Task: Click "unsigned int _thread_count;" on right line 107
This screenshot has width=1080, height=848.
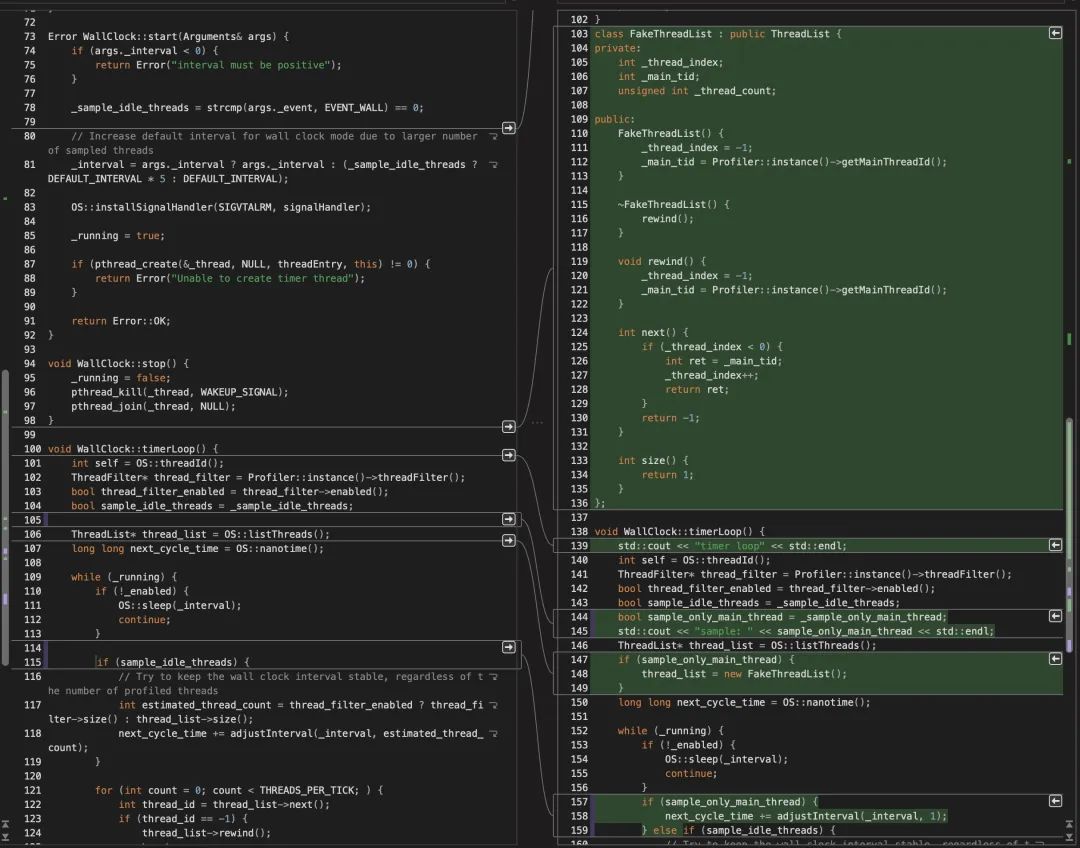Action: 696,91
